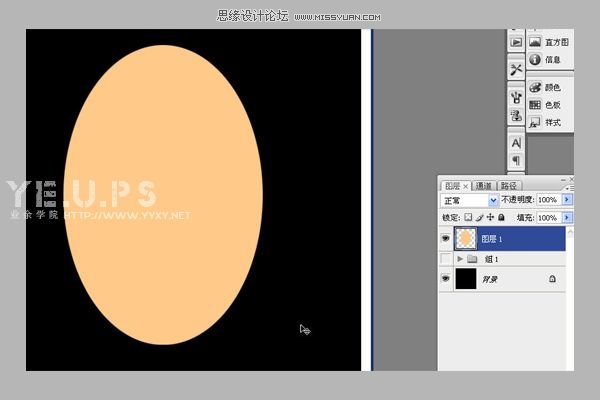
Task: Open the Character panel 'A' icon
Action: (516, 143)
